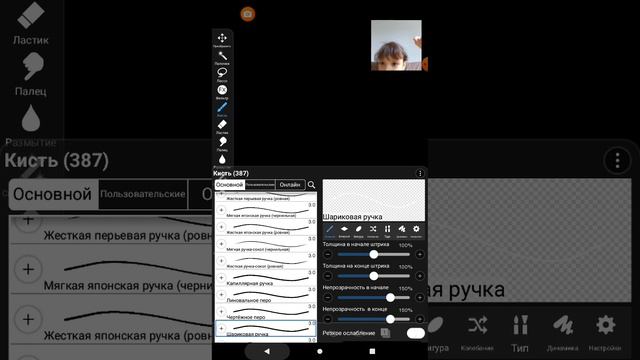Select Жесткая японская ручка (ровная) brush

[266, 227]
